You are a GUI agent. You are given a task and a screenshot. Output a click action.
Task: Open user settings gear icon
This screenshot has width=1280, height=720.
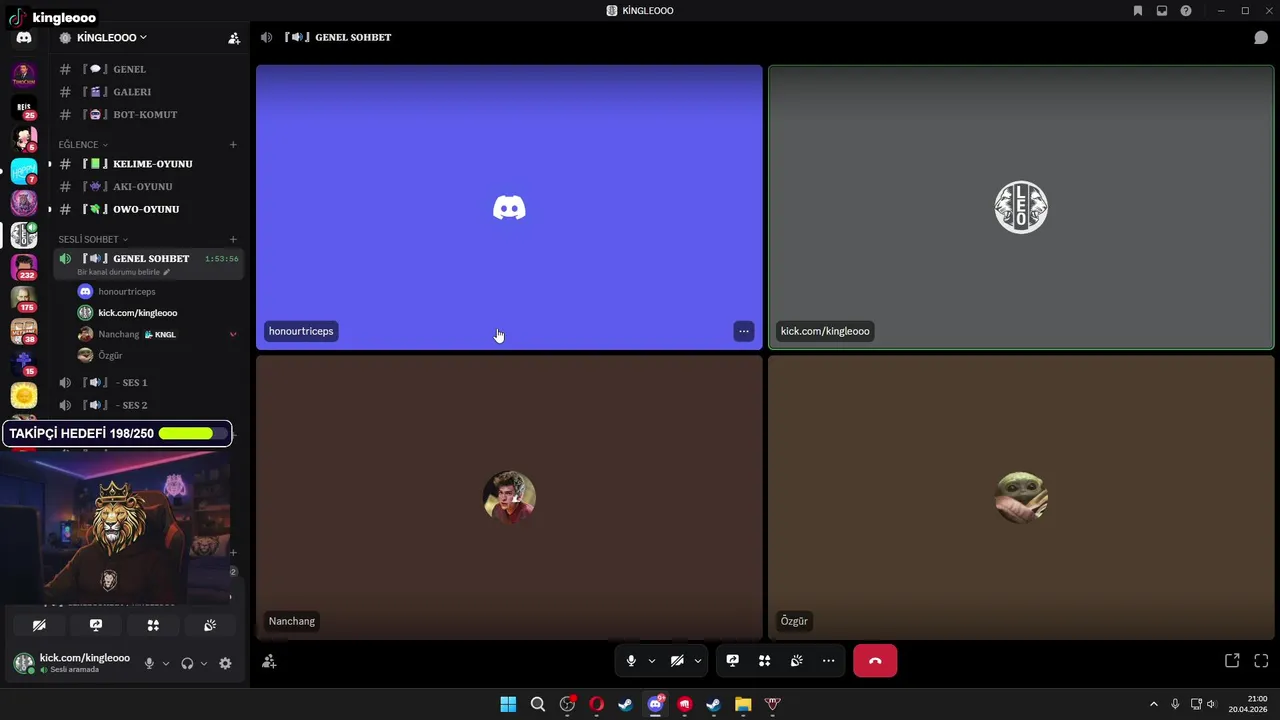point(225,663)
